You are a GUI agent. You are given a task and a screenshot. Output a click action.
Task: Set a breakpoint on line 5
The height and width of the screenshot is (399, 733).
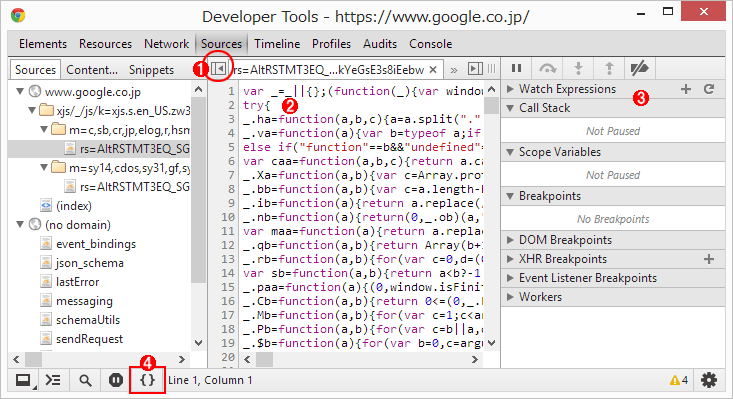pyautogui.click(x=231, y=147)
